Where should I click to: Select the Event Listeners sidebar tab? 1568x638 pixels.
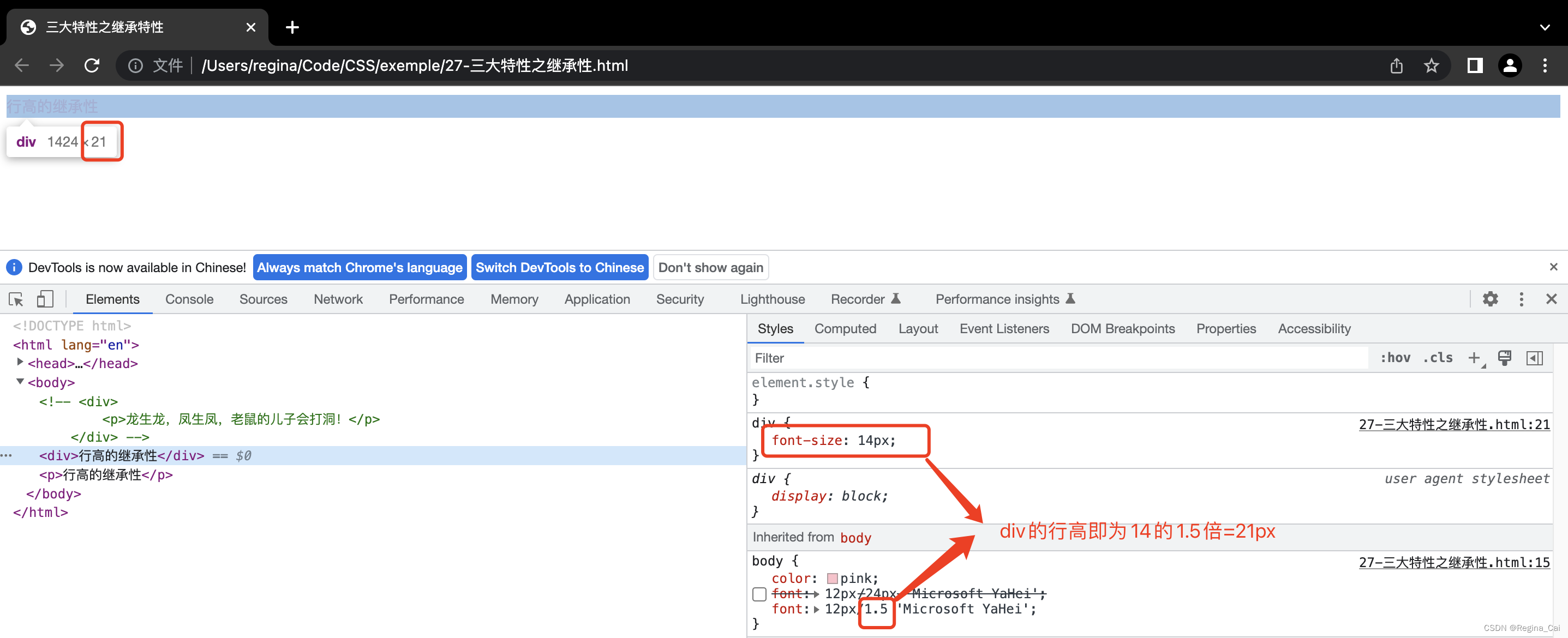click(x=1004, y=328)
